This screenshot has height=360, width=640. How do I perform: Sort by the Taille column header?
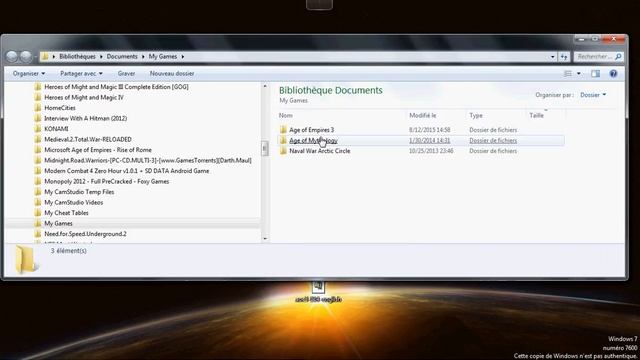(536, 116)
